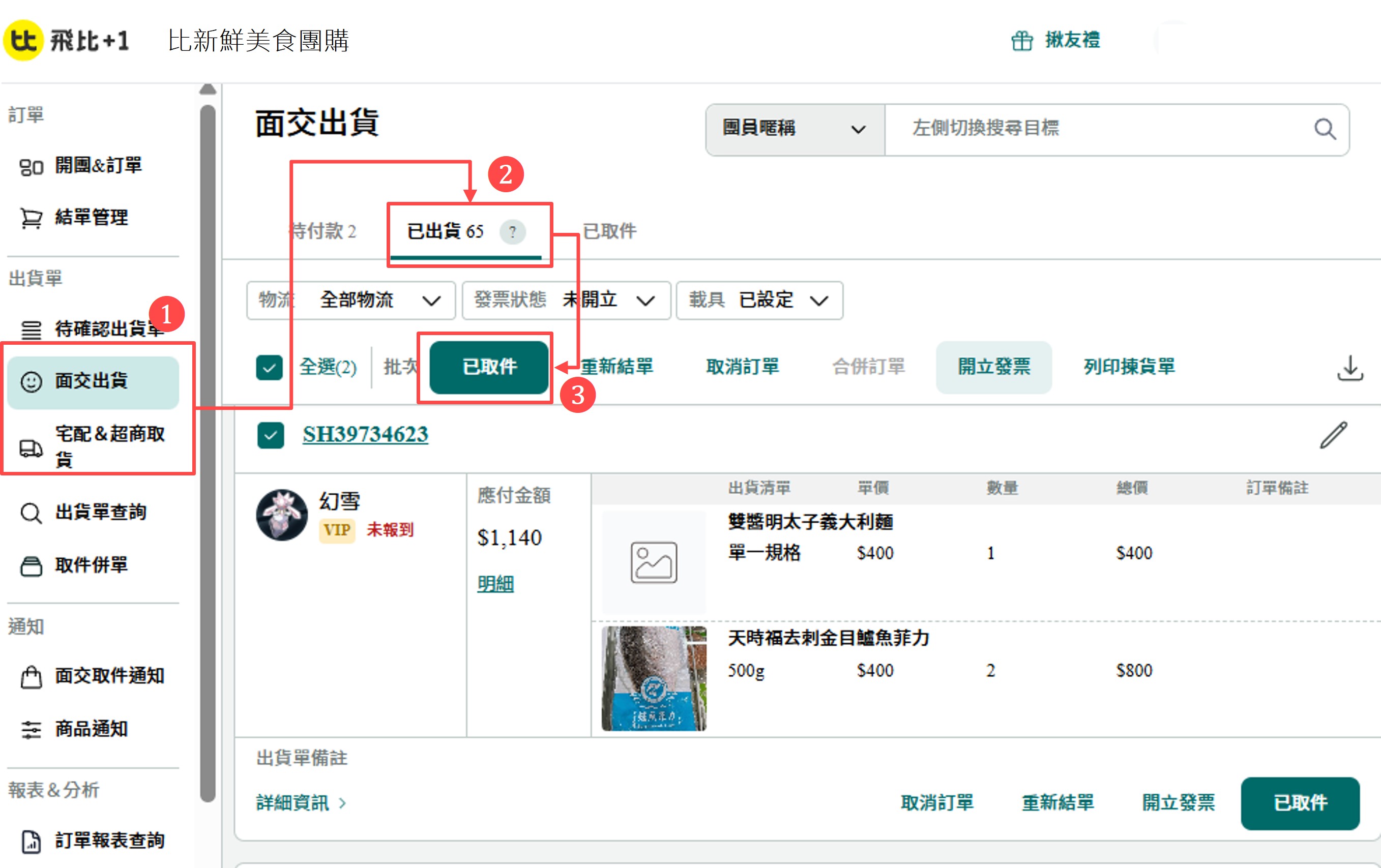The height and width of the screenshot is (868, 1381).
Task: Click the 飛比+1 logo
Action: click(x=66, y=41)
